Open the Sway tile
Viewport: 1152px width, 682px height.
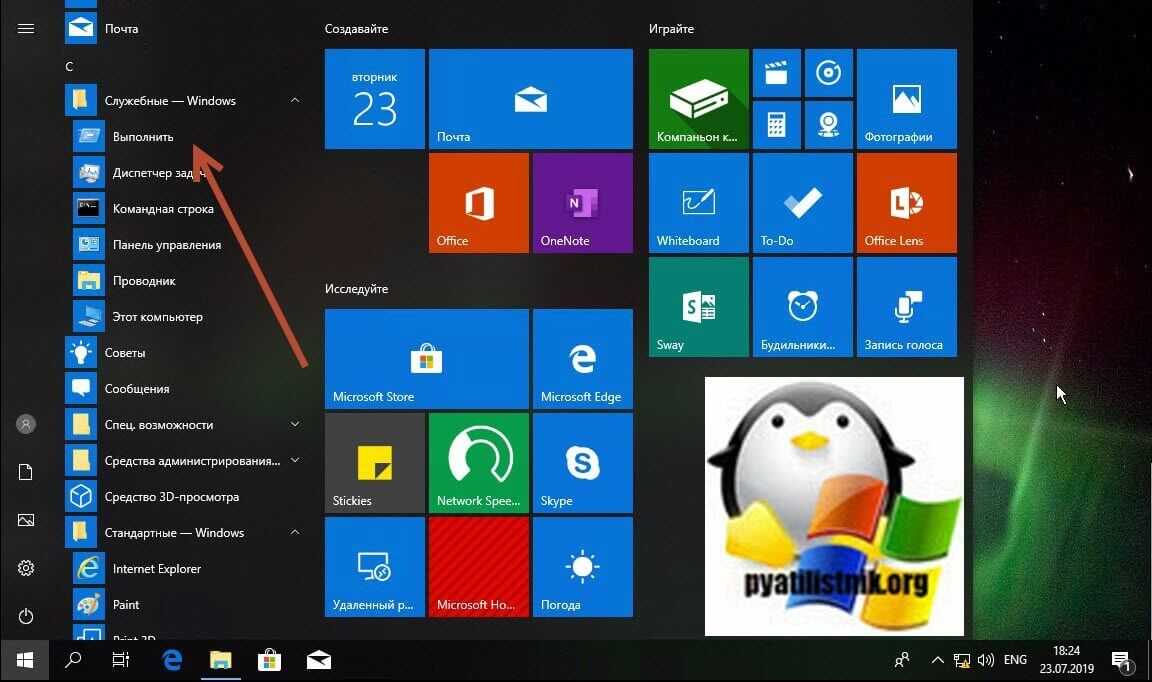698,307
